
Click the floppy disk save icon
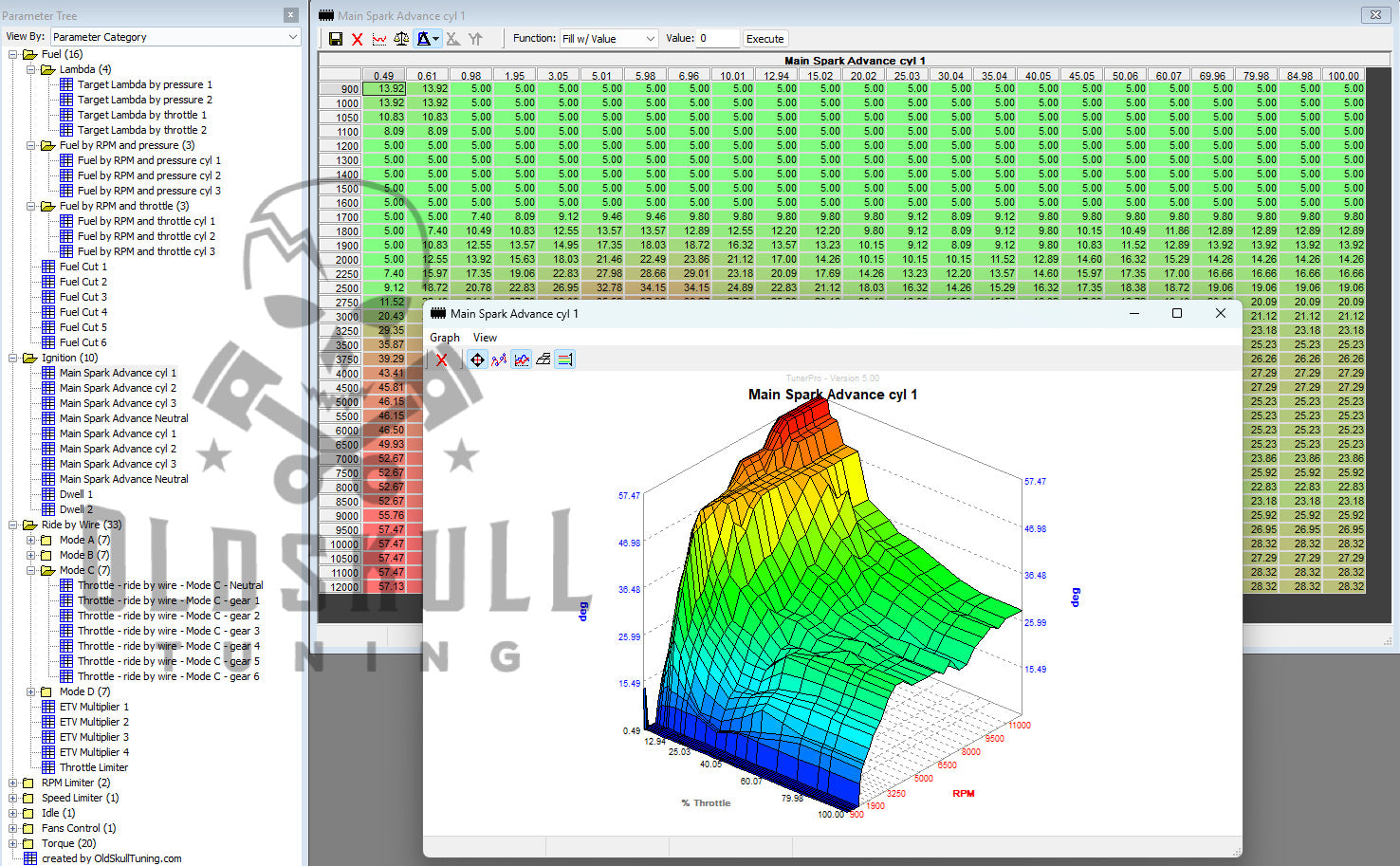(336, 39)
